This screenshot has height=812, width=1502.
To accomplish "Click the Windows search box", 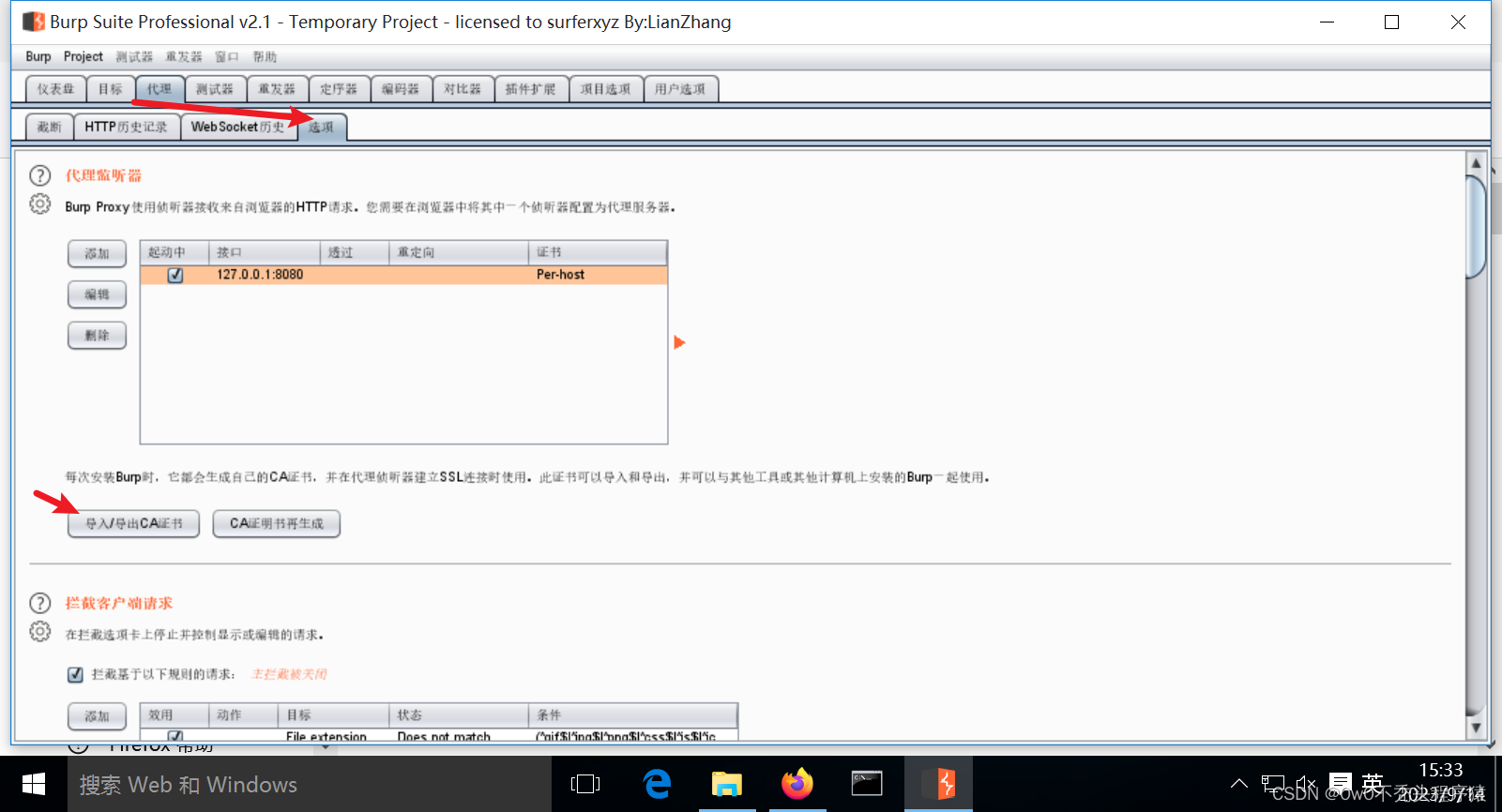I will 310,784.
